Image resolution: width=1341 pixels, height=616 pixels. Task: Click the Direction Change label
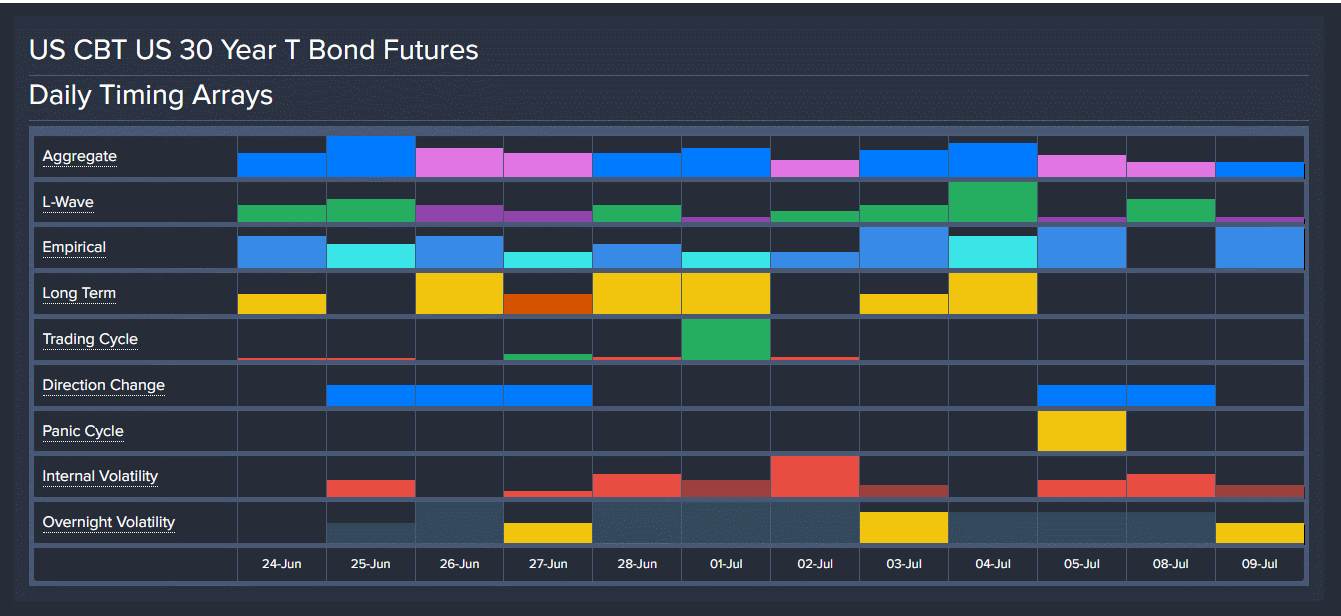[x=103, y=385]
